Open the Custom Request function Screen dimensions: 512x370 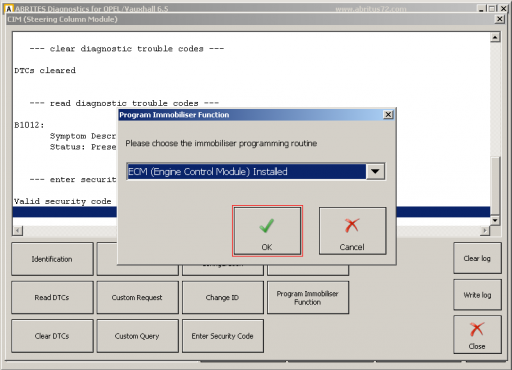pyautogui.click(x=137, y=297)
